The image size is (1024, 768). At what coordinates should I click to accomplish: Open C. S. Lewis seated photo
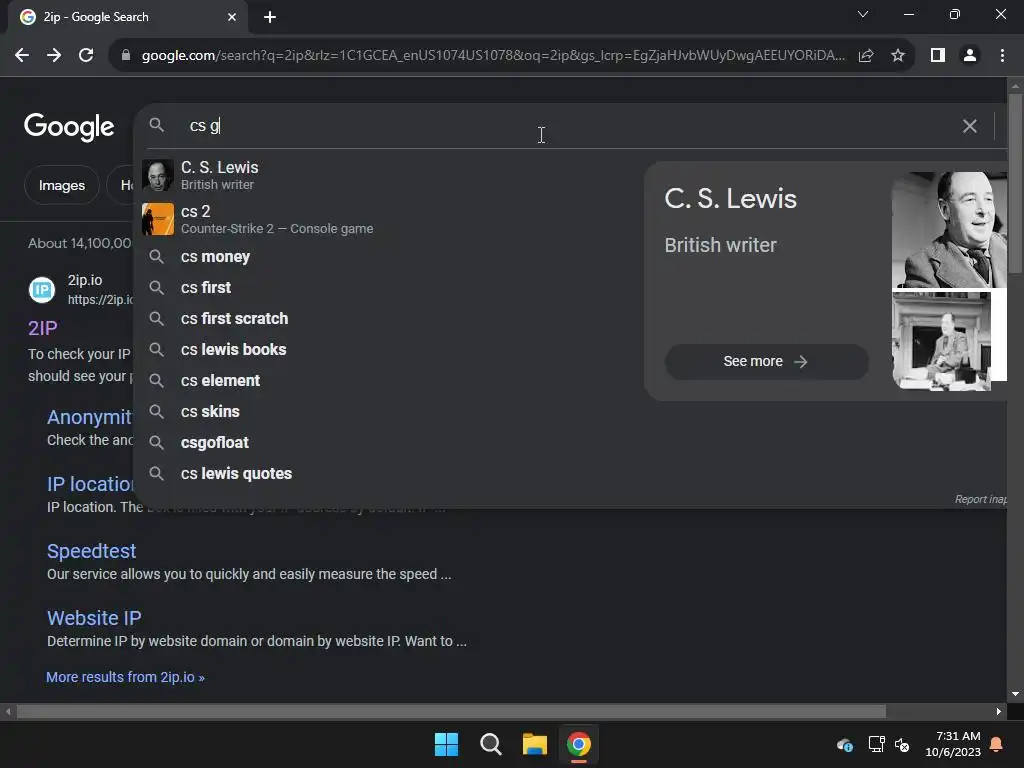[941, 341]
